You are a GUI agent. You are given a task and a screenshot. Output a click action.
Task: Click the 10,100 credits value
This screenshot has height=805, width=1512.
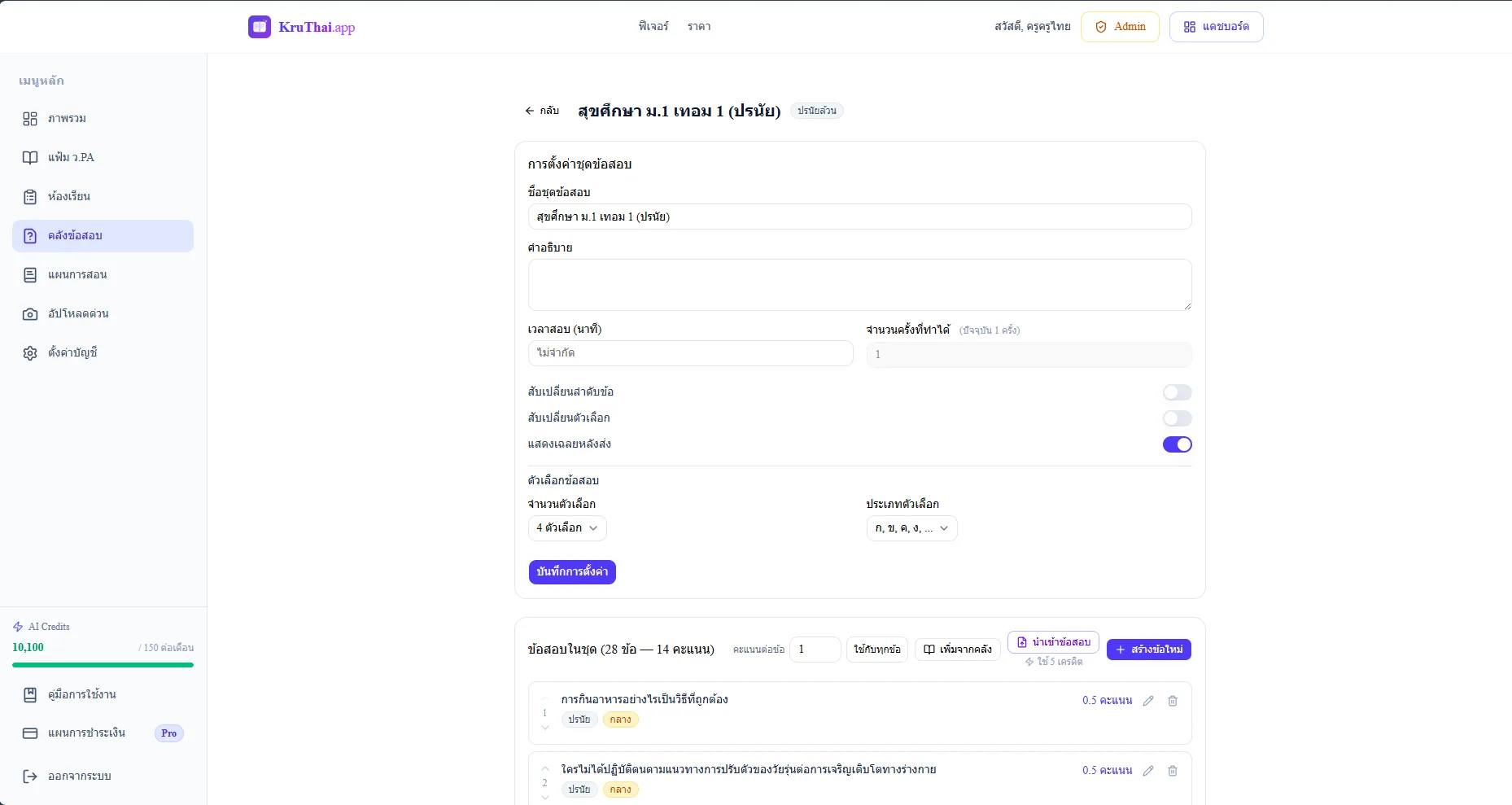28,648
